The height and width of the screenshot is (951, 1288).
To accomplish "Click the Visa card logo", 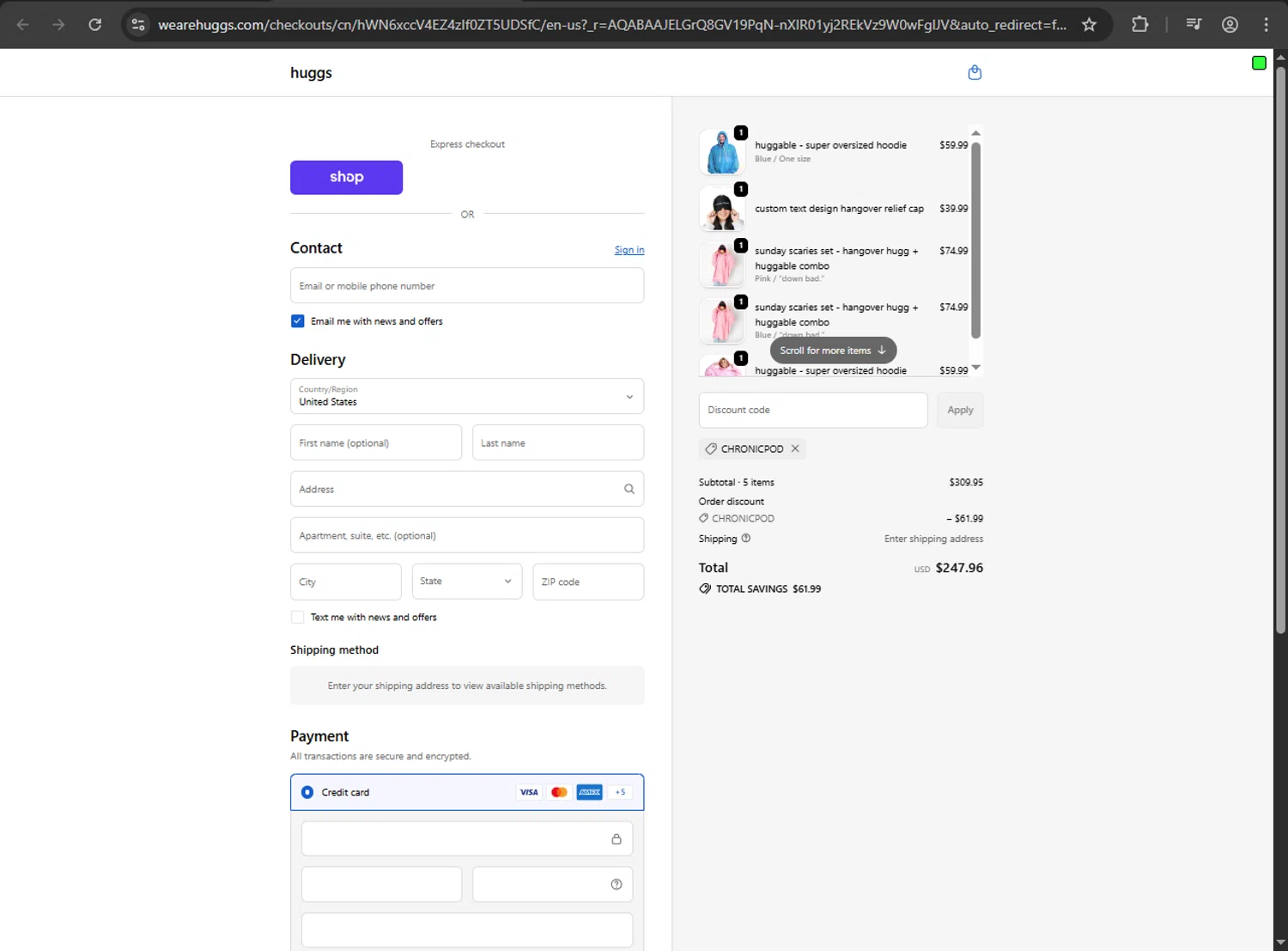I will [x=529, y=792].
